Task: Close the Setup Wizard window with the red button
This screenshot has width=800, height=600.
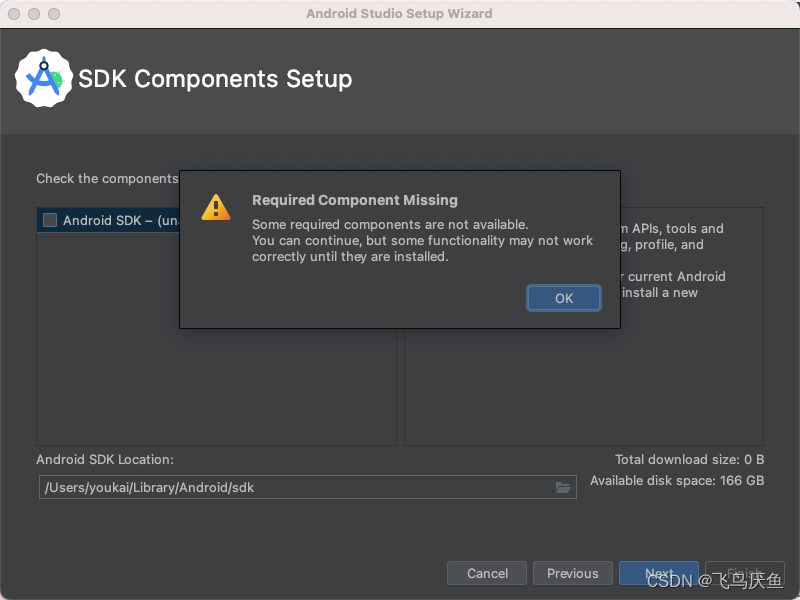Action: click(x=14, y=14)
